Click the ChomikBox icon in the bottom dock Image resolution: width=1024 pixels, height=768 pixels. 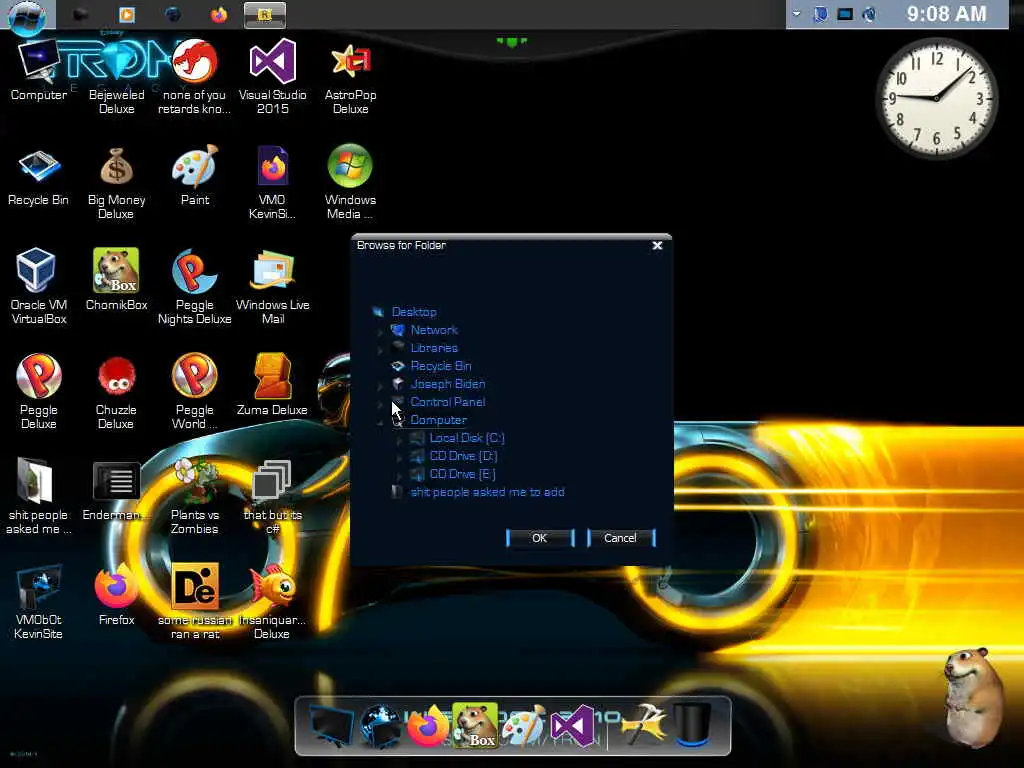click(475, 725)
